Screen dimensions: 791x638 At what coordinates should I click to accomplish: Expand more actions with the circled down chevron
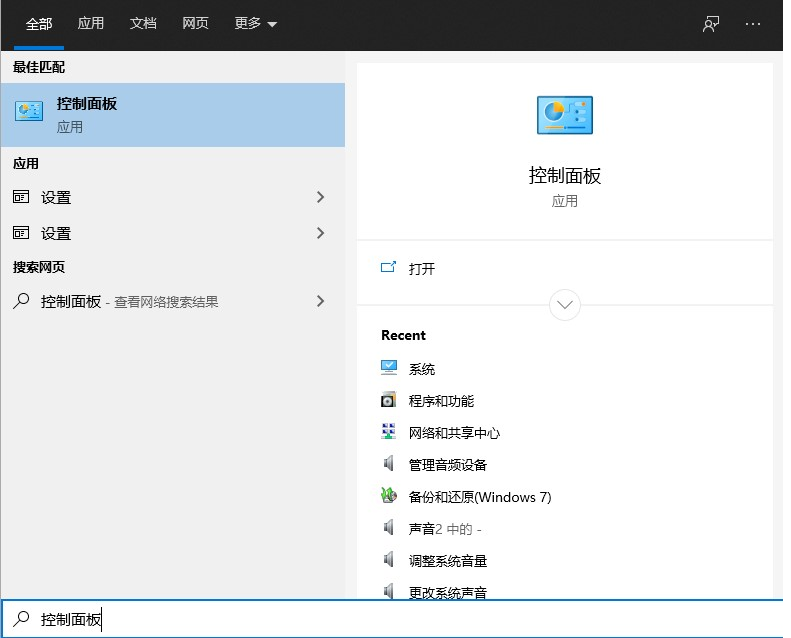(565, 304)
